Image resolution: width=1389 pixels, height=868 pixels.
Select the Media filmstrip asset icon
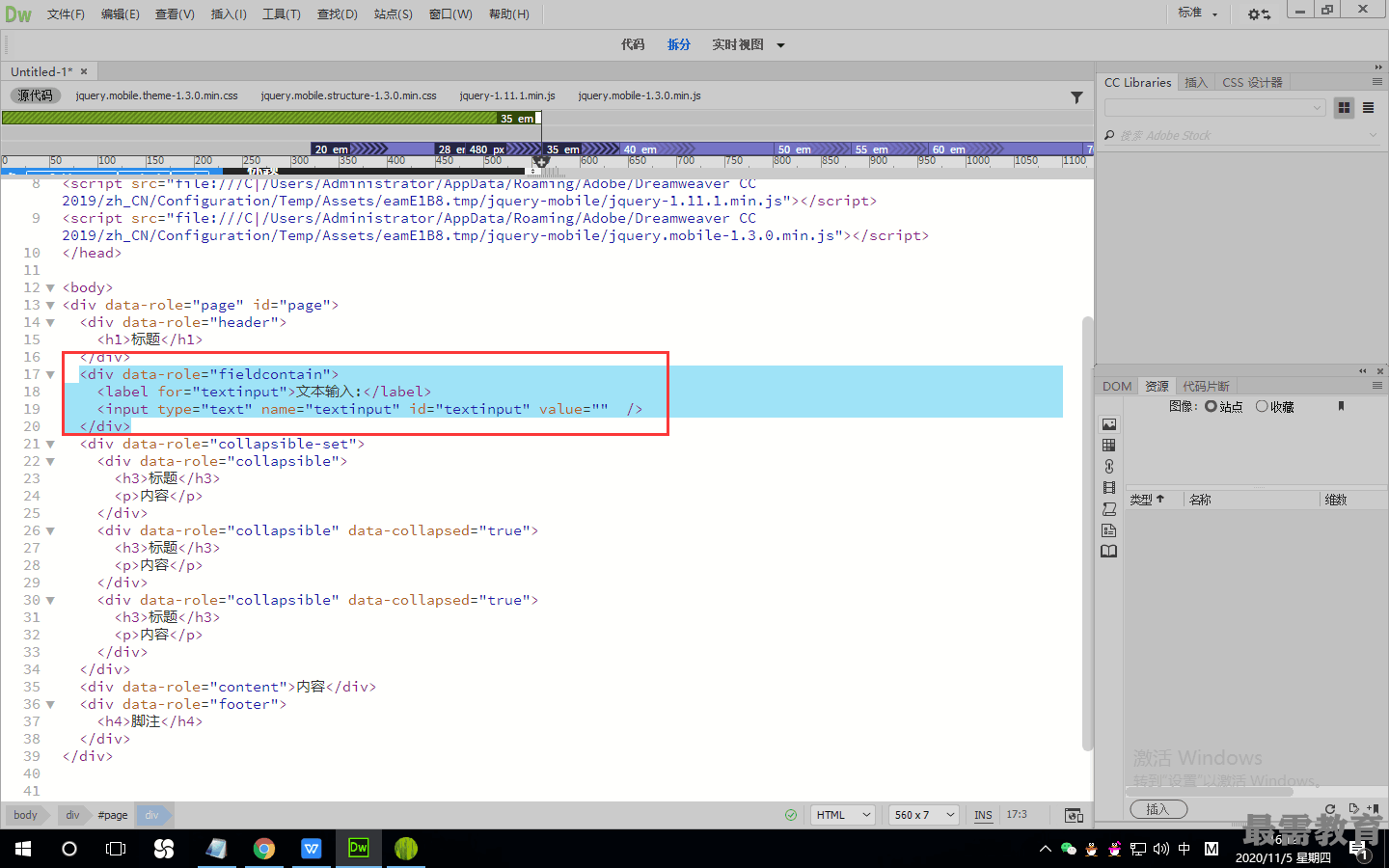(1109, 488)
